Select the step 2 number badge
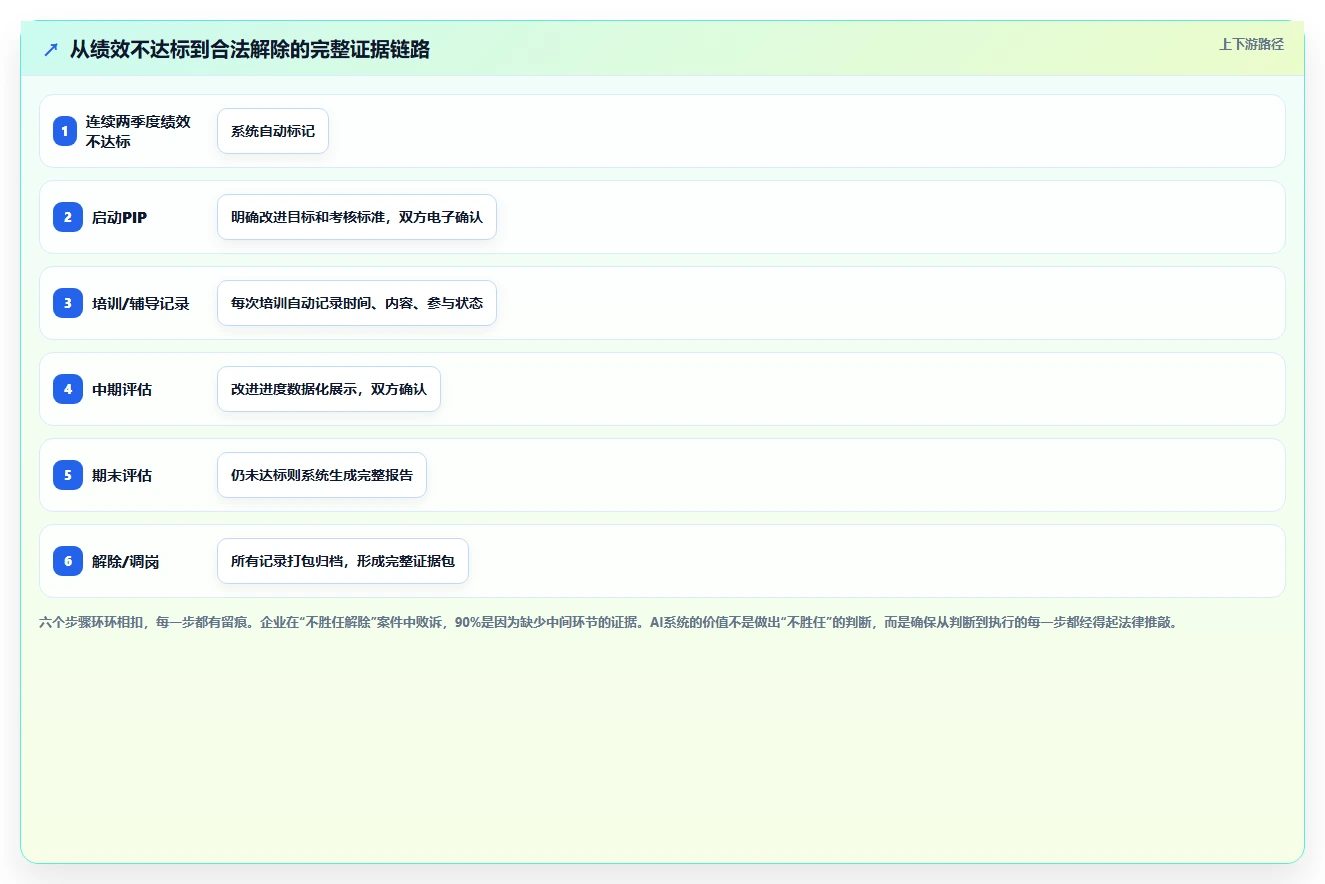The height and width of the screenshot is (884, 1325). click(68, 217)
